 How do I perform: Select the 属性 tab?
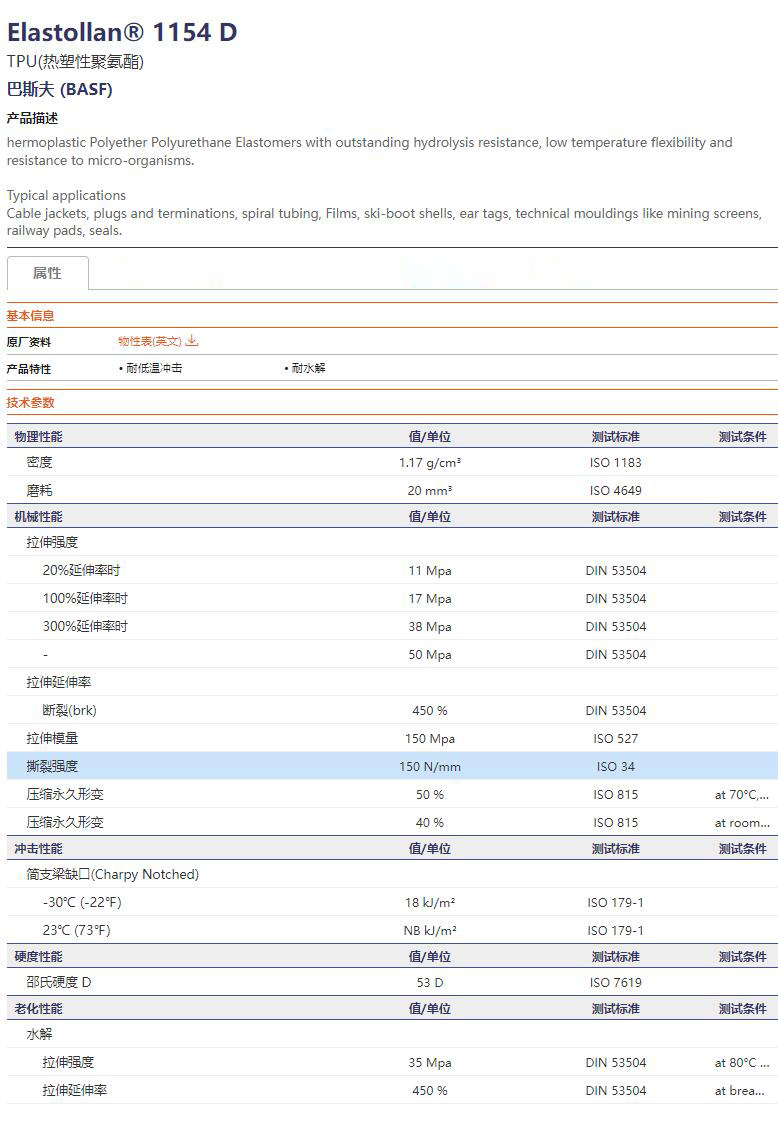click(x=48, y=273)
